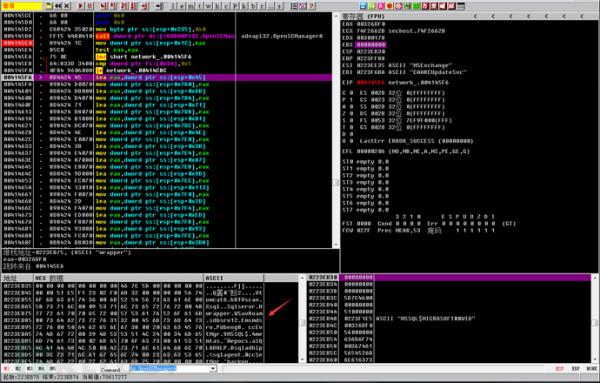The width and height of the screenshot is (600, 383).
Task: Open the Command bar dropdown arrow
Action: click(213, 368)
